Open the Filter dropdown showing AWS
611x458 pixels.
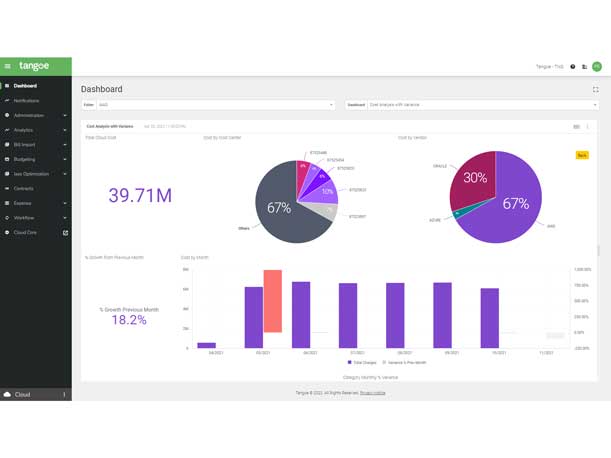(215, 104)
